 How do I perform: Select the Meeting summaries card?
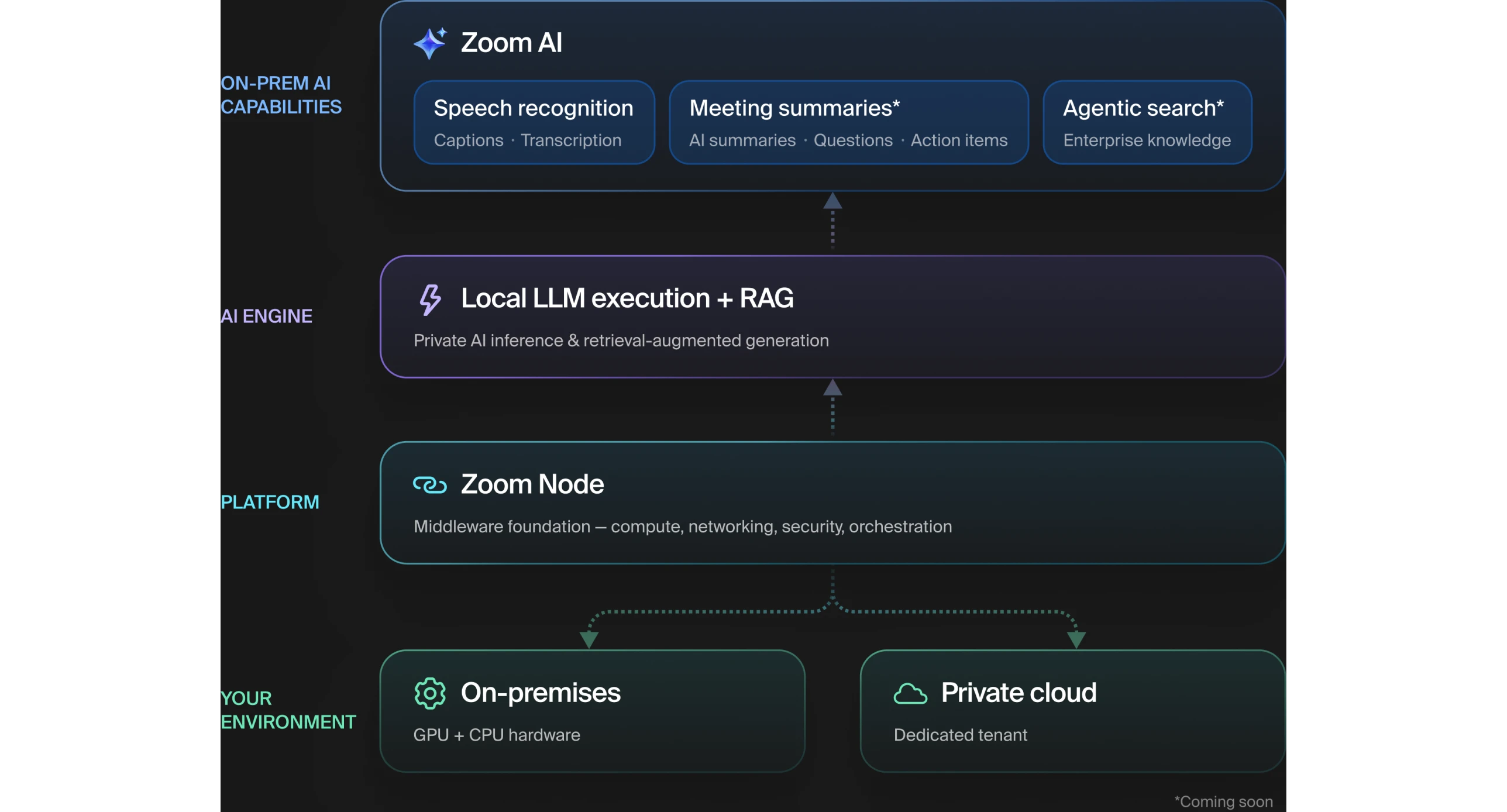click(849, 122)
